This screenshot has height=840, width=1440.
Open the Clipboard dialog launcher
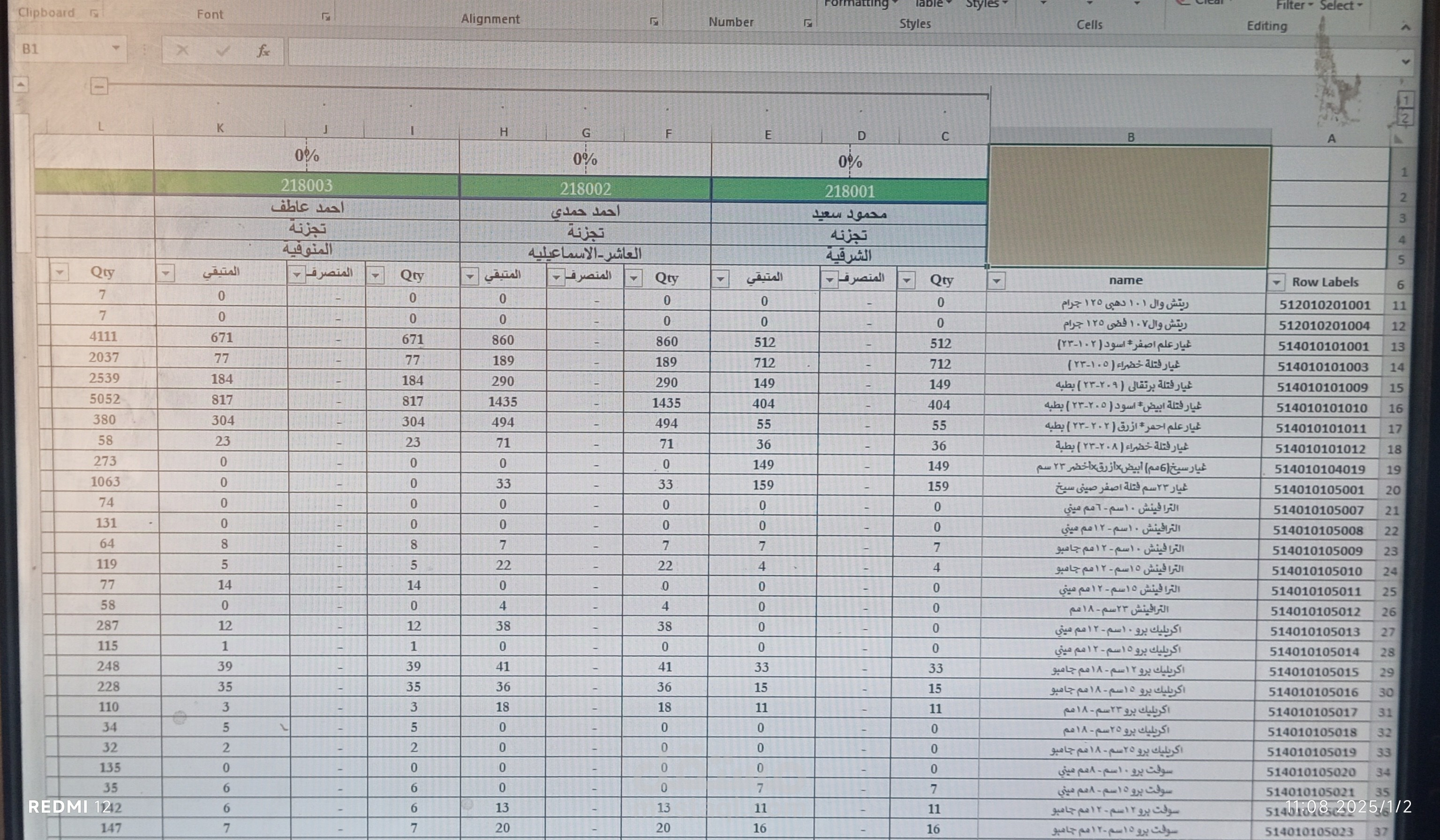tap(94, 13)
